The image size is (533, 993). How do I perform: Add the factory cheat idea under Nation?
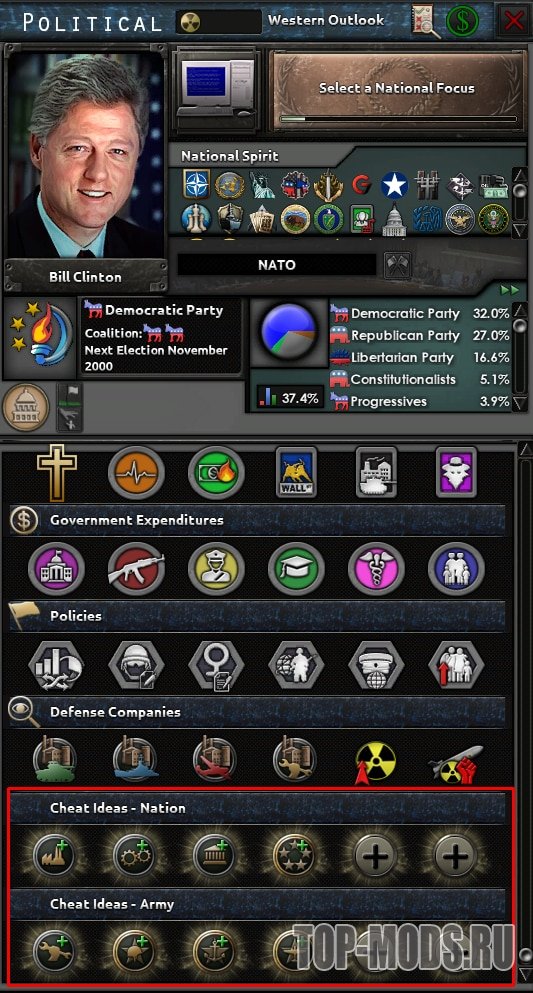(x=54, y=856)
